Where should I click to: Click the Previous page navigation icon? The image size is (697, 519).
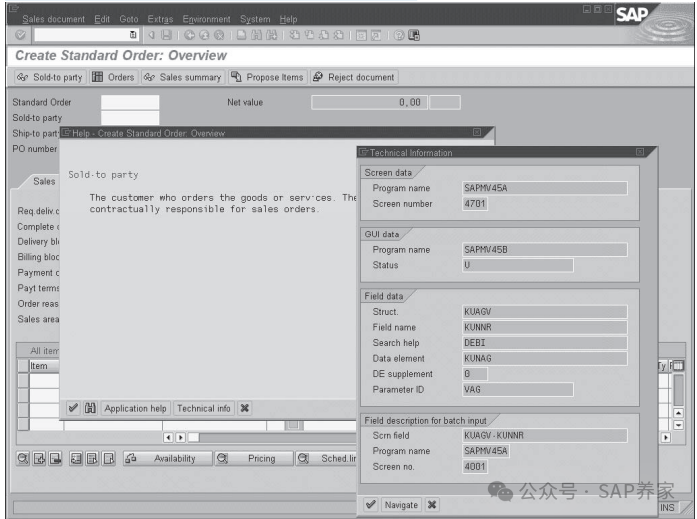(309, 35)
